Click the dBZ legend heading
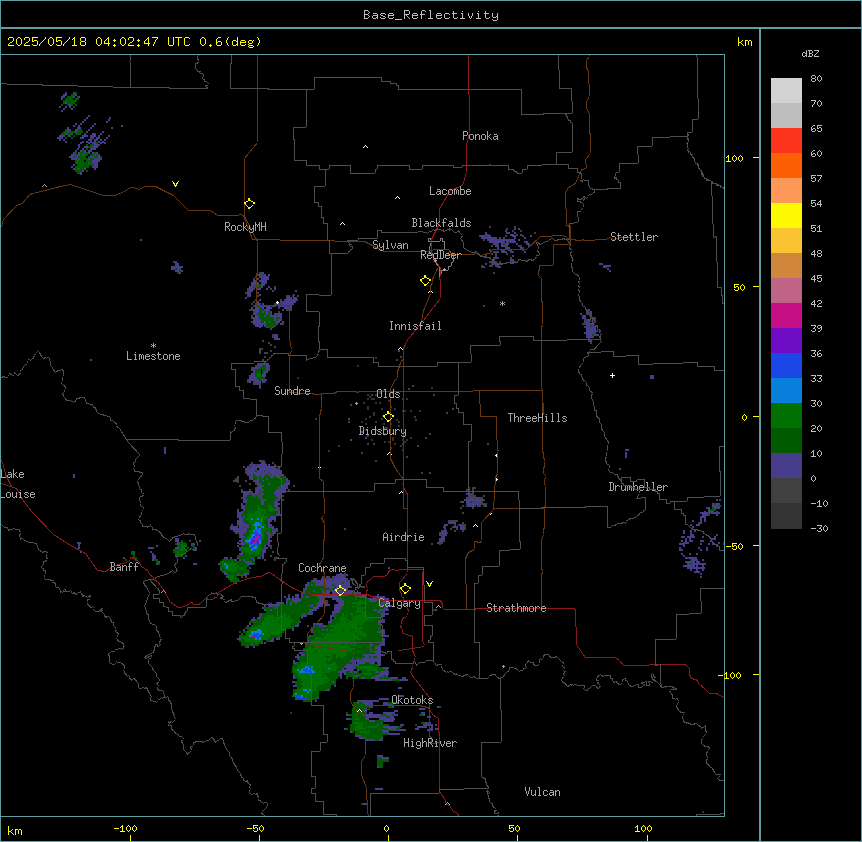The image size is (862, 842). click(810, 54)
